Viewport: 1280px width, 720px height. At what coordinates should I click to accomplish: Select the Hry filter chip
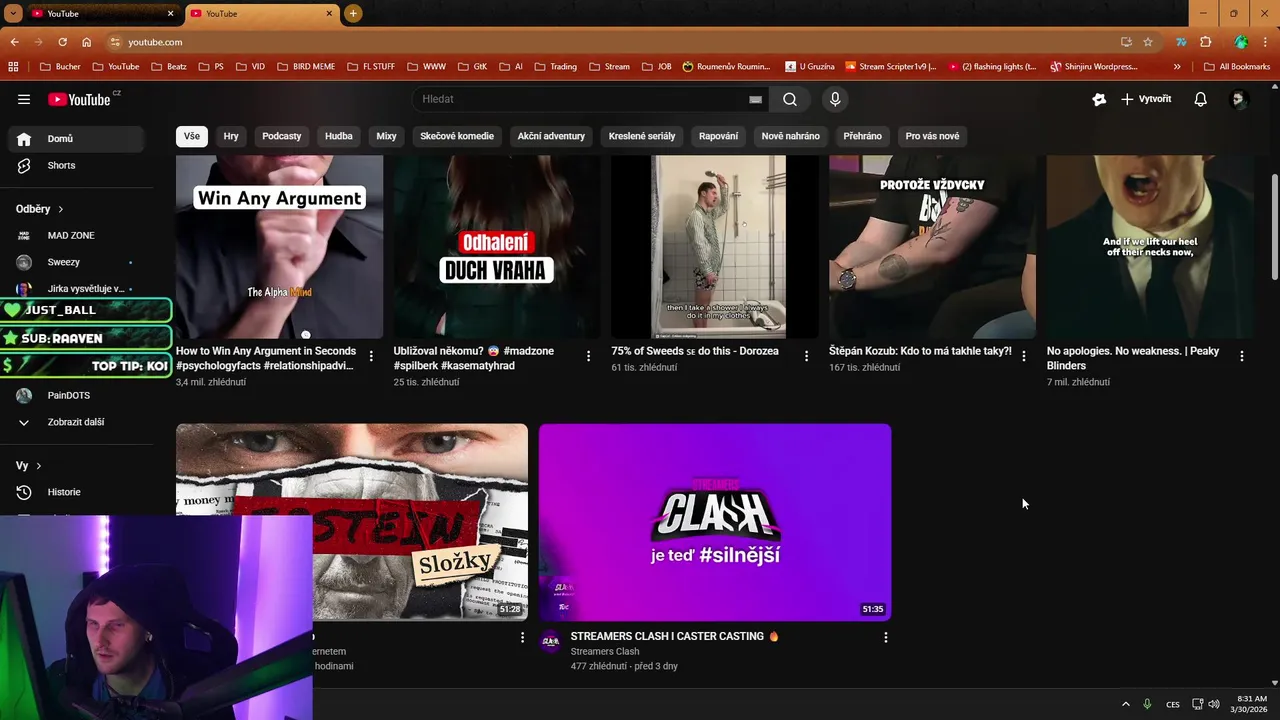(x=231, y=136)
